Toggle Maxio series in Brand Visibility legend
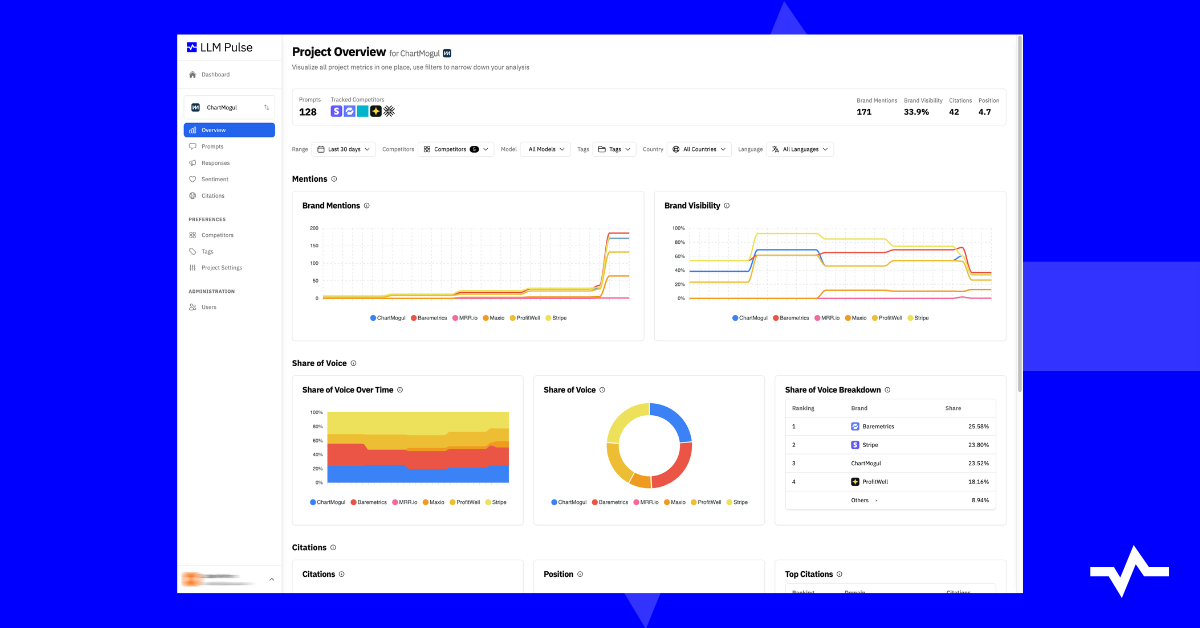Viewport: 1200px width, 628px height. tap(856, 318)
